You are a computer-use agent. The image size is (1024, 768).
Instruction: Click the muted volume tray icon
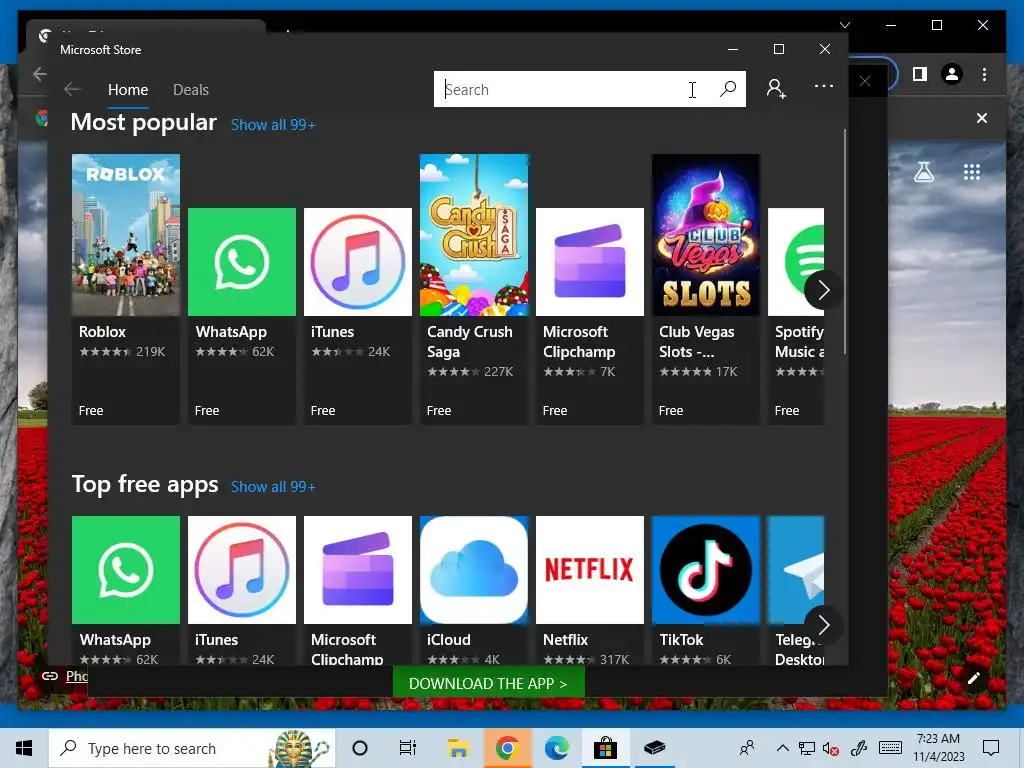[831, 748]
